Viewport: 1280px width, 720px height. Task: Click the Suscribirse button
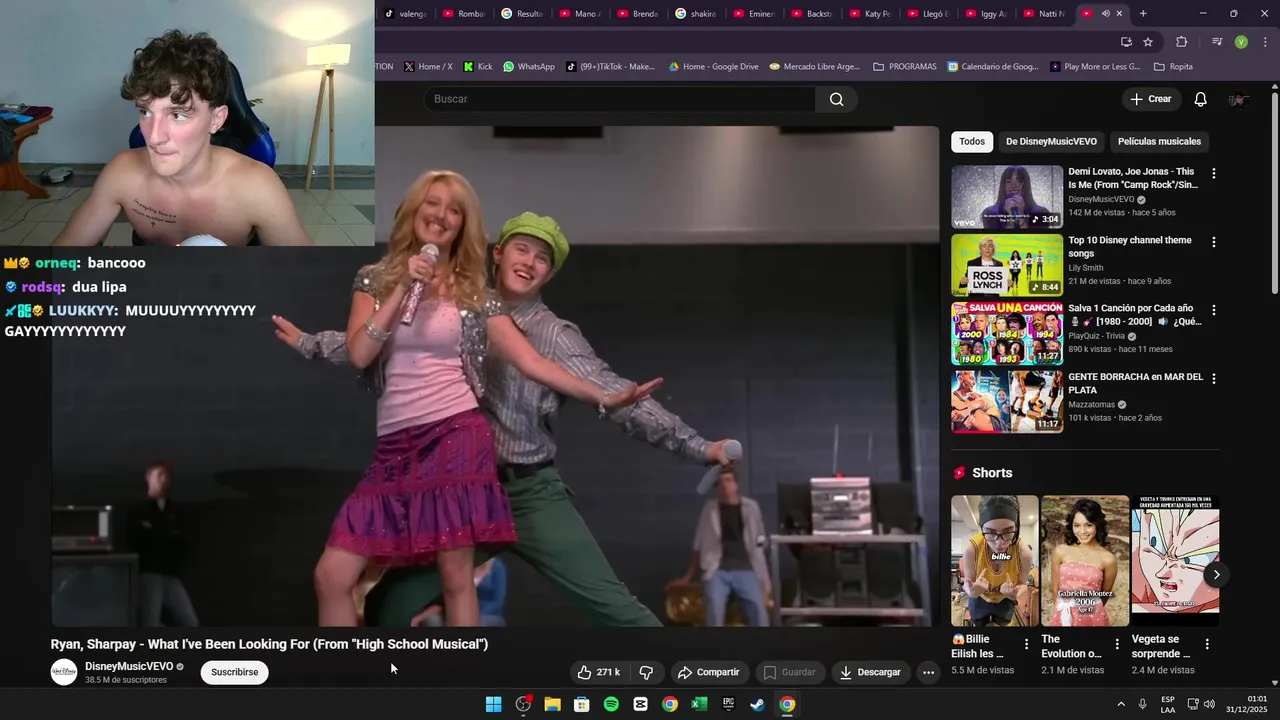point(235,672)
